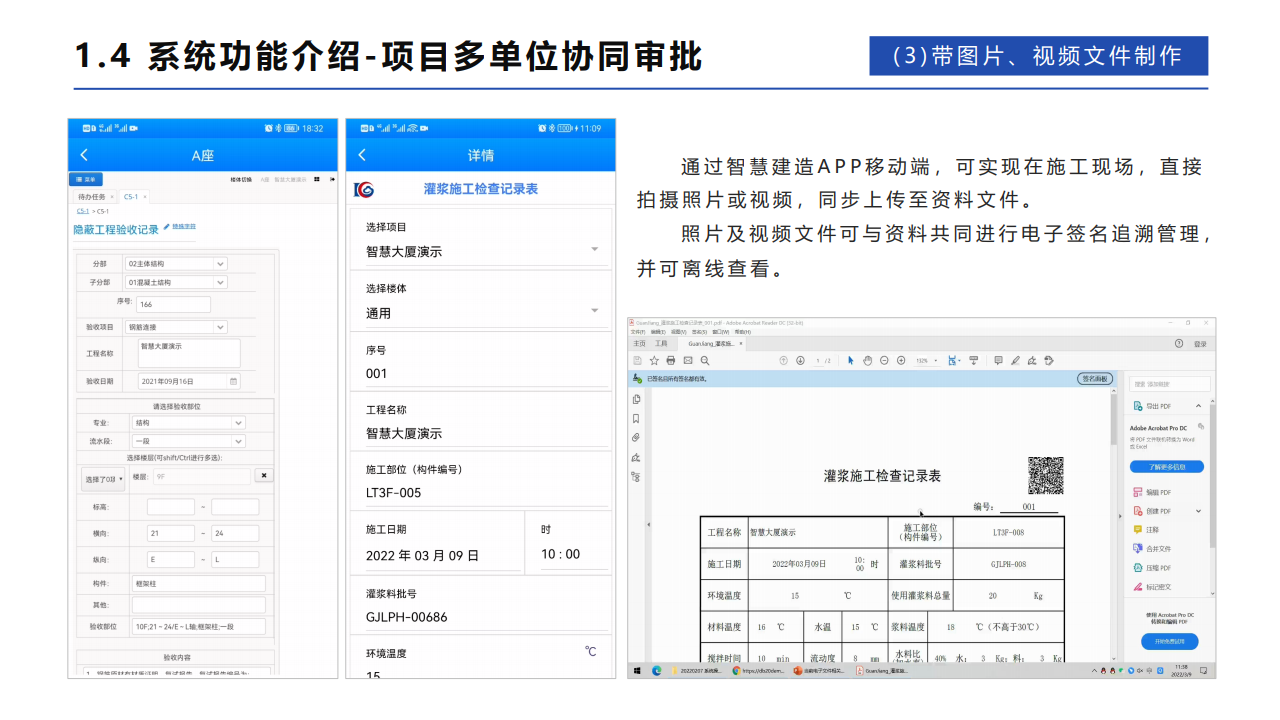Open the 专业 dropdown showing 结构
Viewport: 1280px width, 720px height.
pyautogui.click(x=189, y=423)
